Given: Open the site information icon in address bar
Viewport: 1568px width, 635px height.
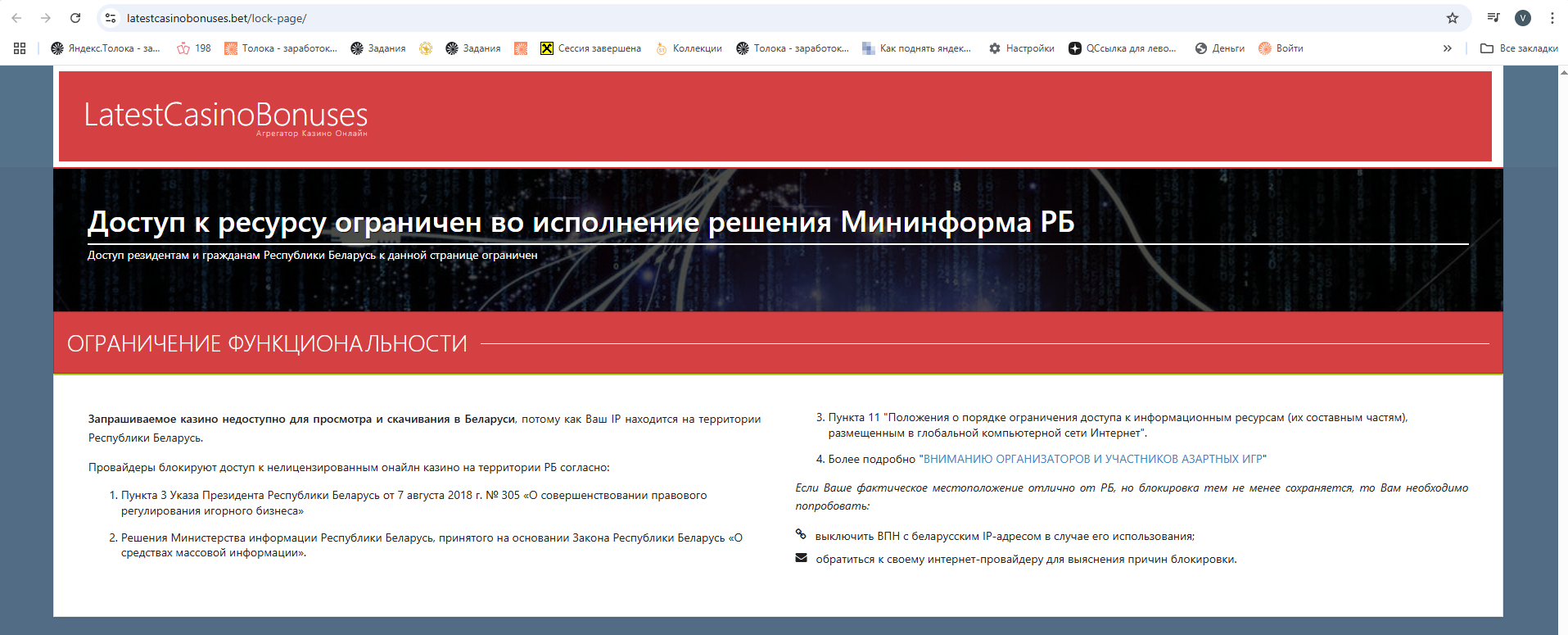Looking at the screenshot, I should (x=111, y=18).
